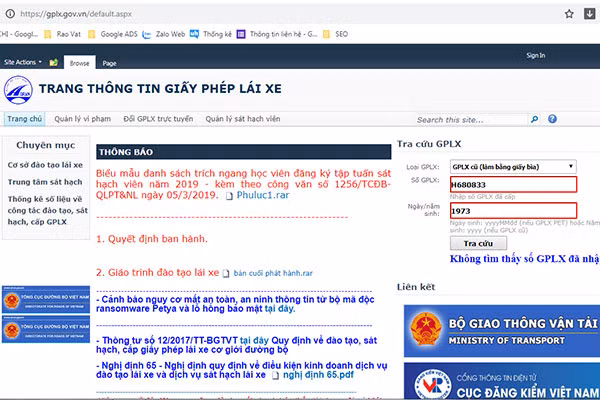Click the browser address bar URL
The image size is (600, 400).
click(76, 14)
